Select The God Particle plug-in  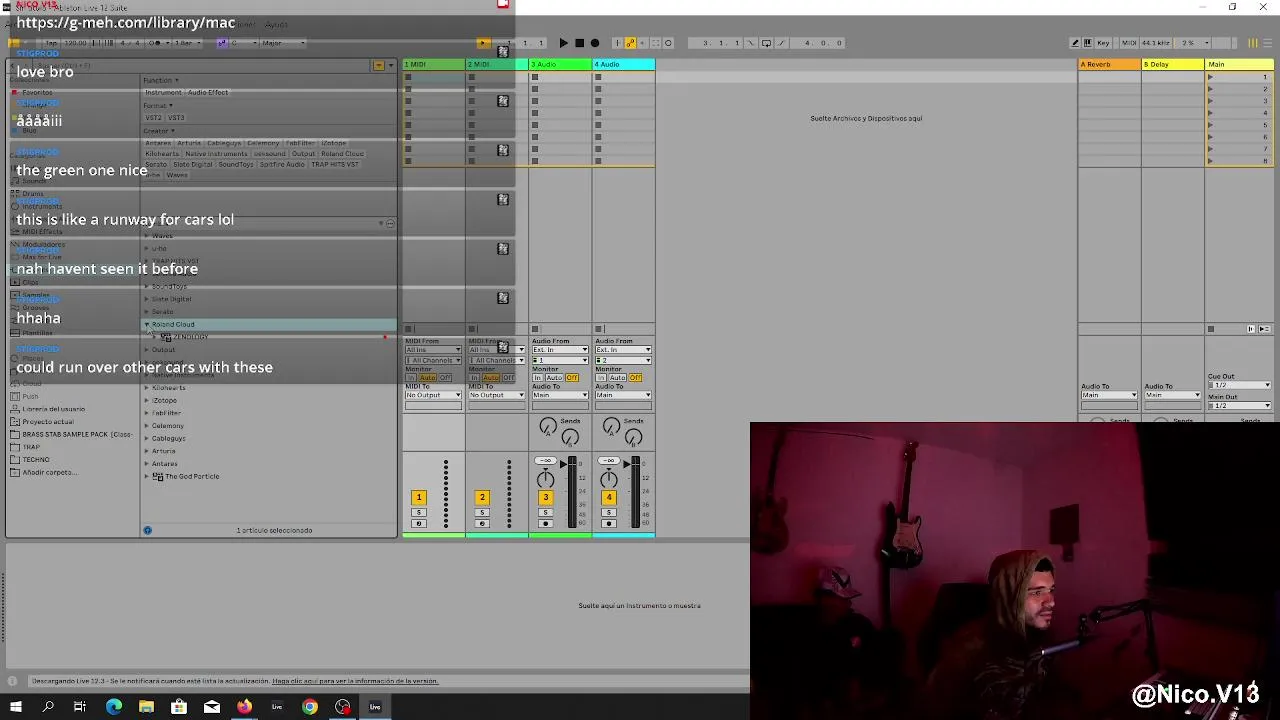click(191, 476)
